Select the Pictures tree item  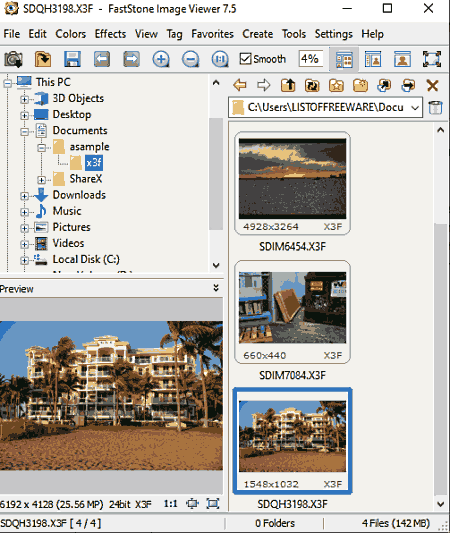tap(71, 227)
